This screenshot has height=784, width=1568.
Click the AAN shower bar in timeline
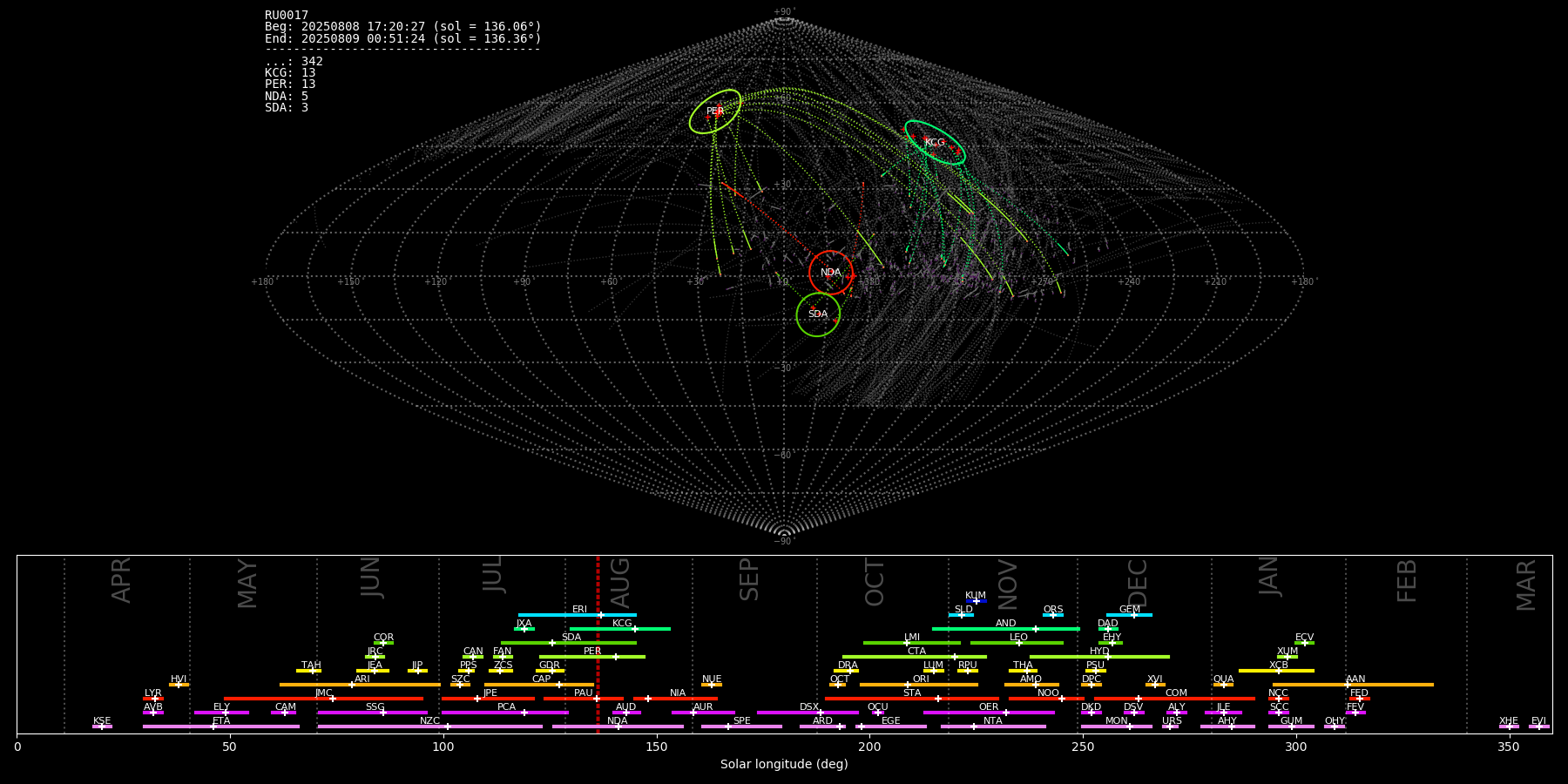click(x=1353, y=685)
